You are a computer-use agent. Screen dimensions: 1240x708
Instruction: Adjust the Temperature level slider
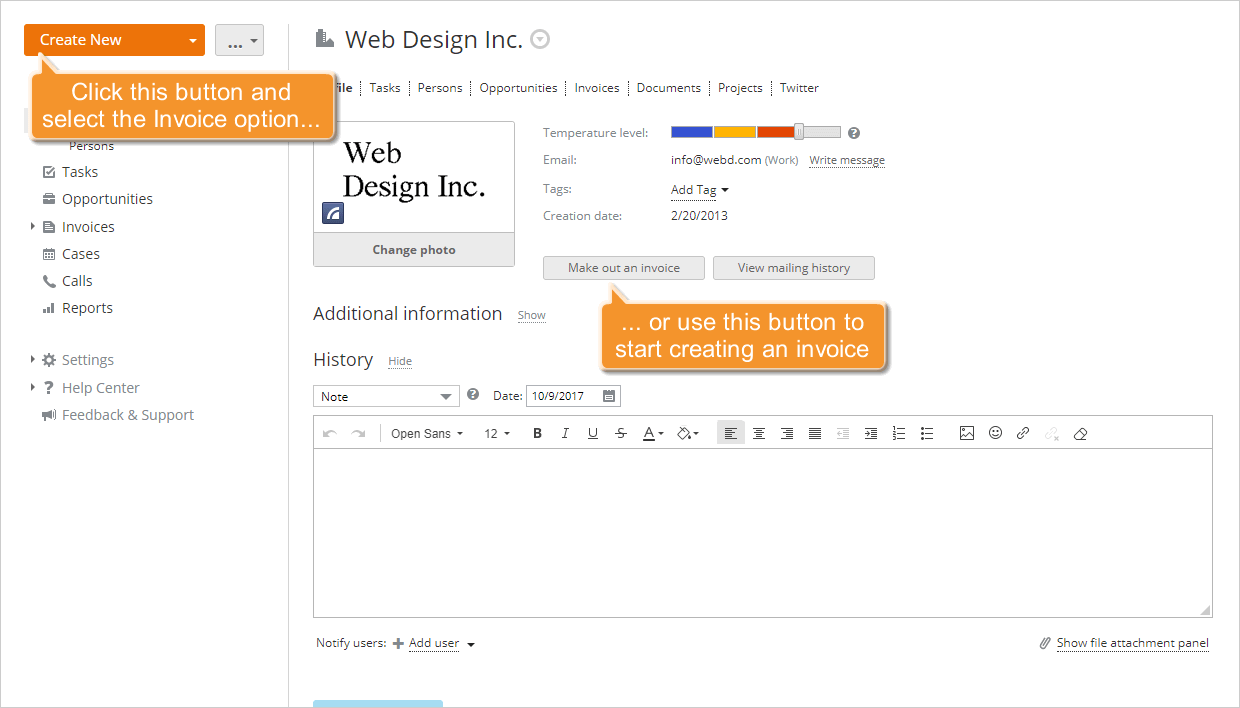797,130
